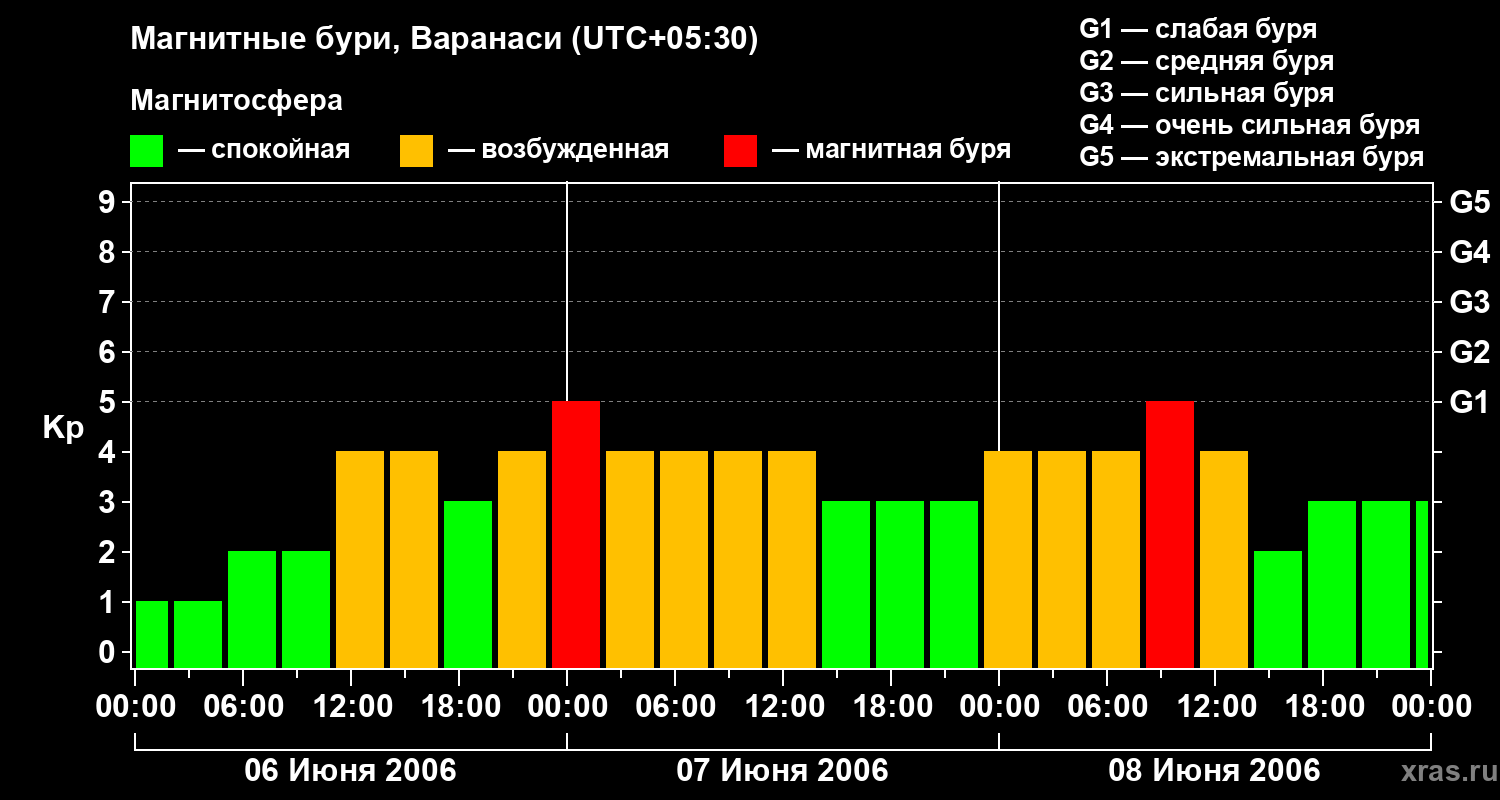Click the red 'магнитная буря' legend swatch
This screenshot has height=800, width=1500.
pyautogui.click(x=740, y=151)
